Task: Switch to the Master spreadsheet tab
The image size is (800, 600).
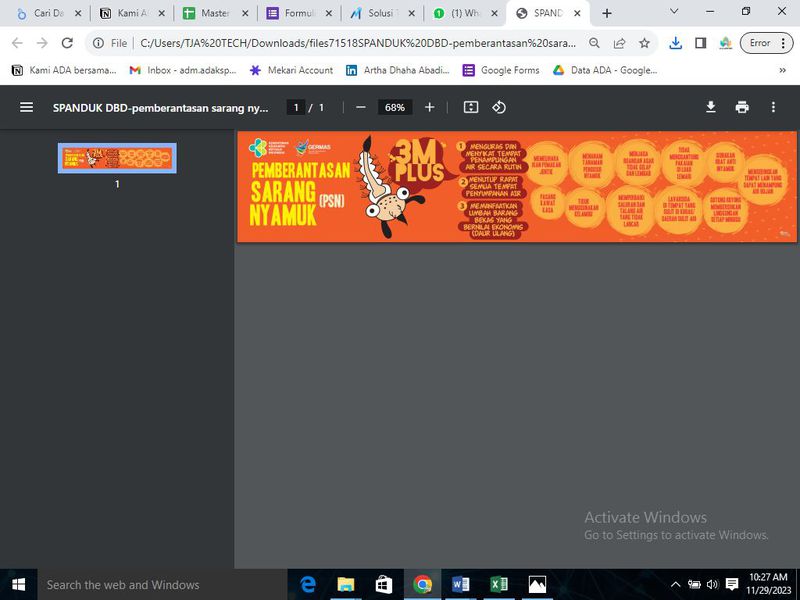Action: (212, 14)
